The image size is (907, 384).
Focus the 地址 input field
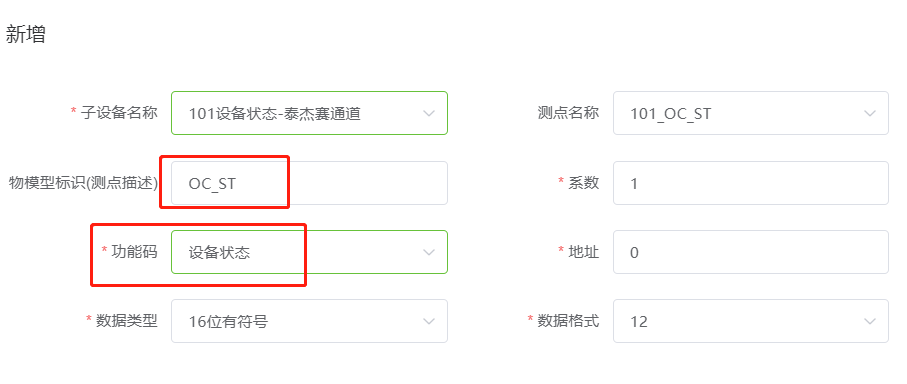(x=751, y=252)
